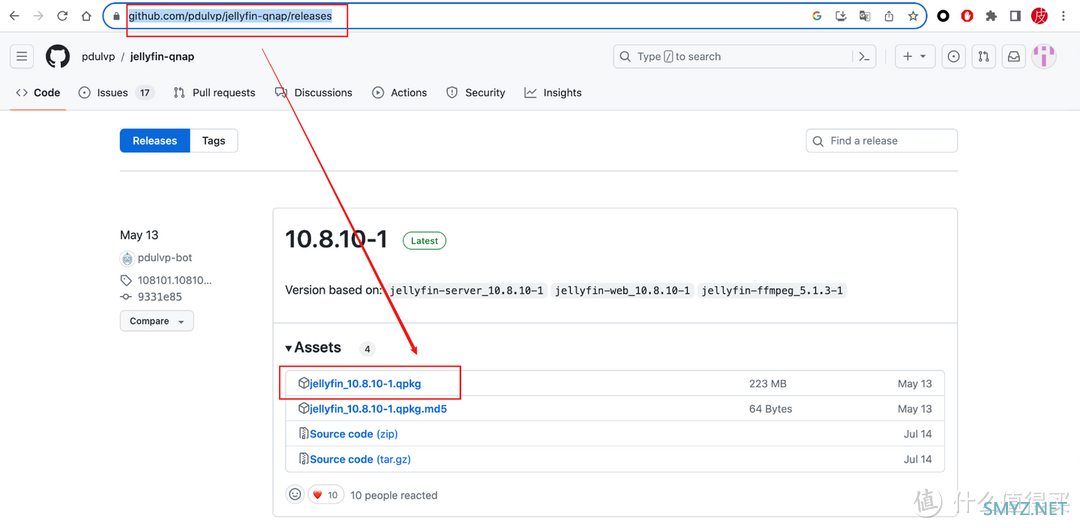Image resolution: width=1080 pixels, height=528 pixels.
Task: Click the red adblock extension icon
Action: tap(967, 16)
